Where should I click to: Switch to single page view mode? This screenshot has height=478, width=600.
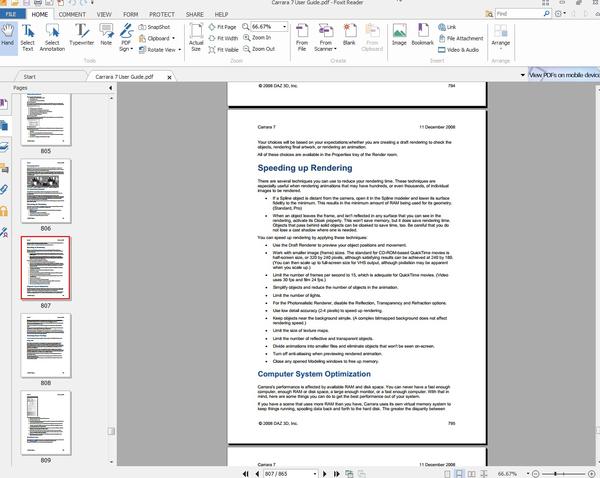point(447,474)
